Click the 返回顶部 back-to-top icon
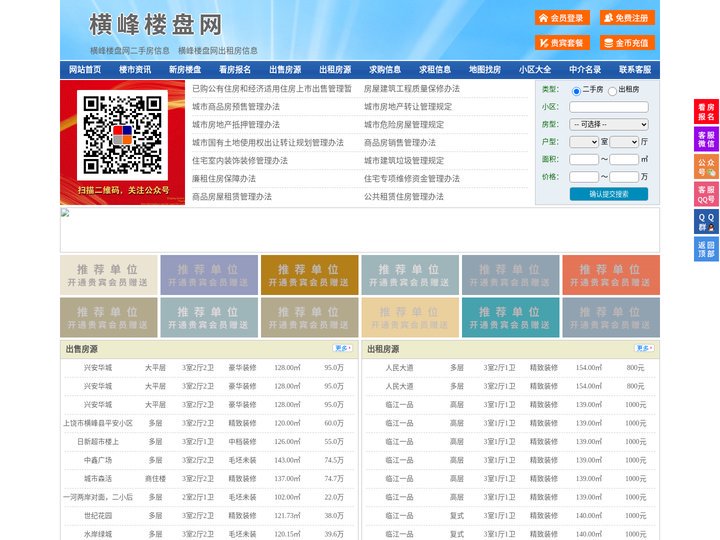 706,249
